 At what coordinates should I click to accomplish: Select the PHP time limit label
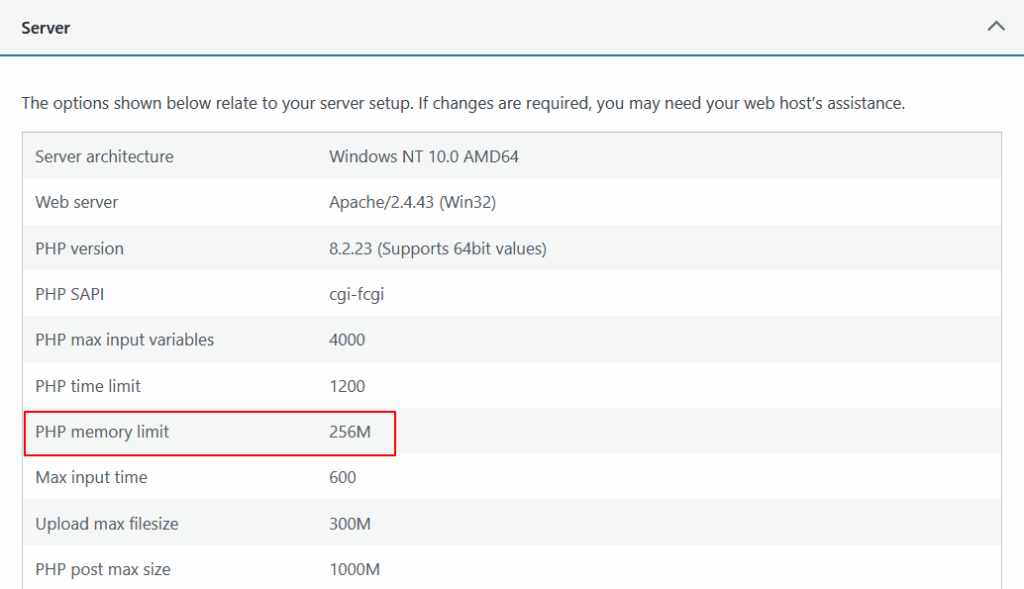pyautogui.click(x=88, y=387)
